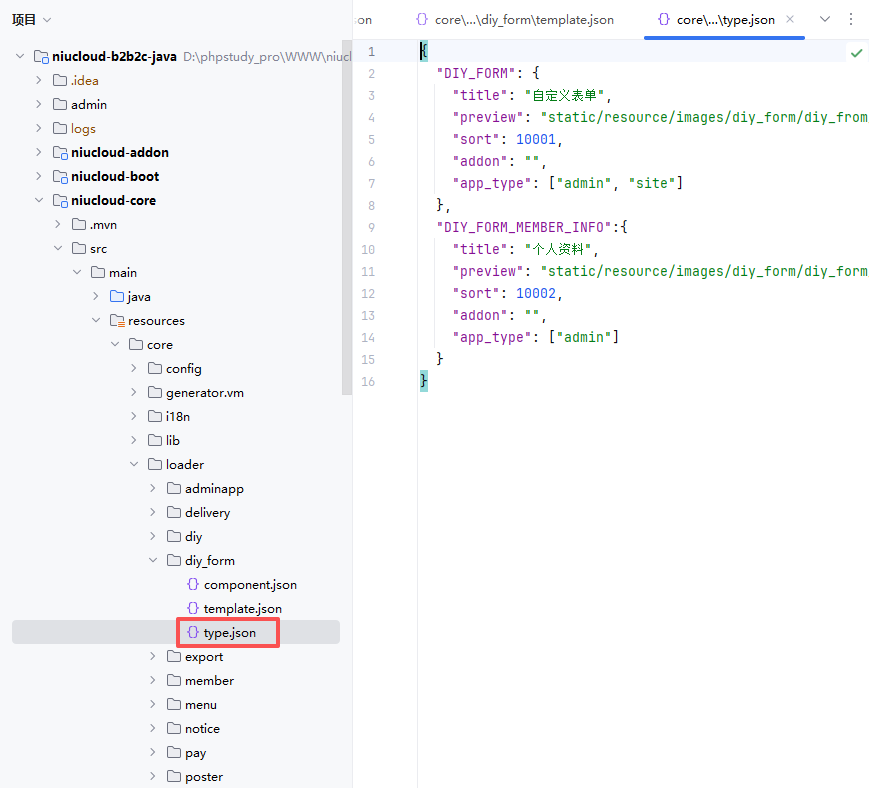Click the resources folder icon
This screenshot has width=869, height=788.
(116, 321)
